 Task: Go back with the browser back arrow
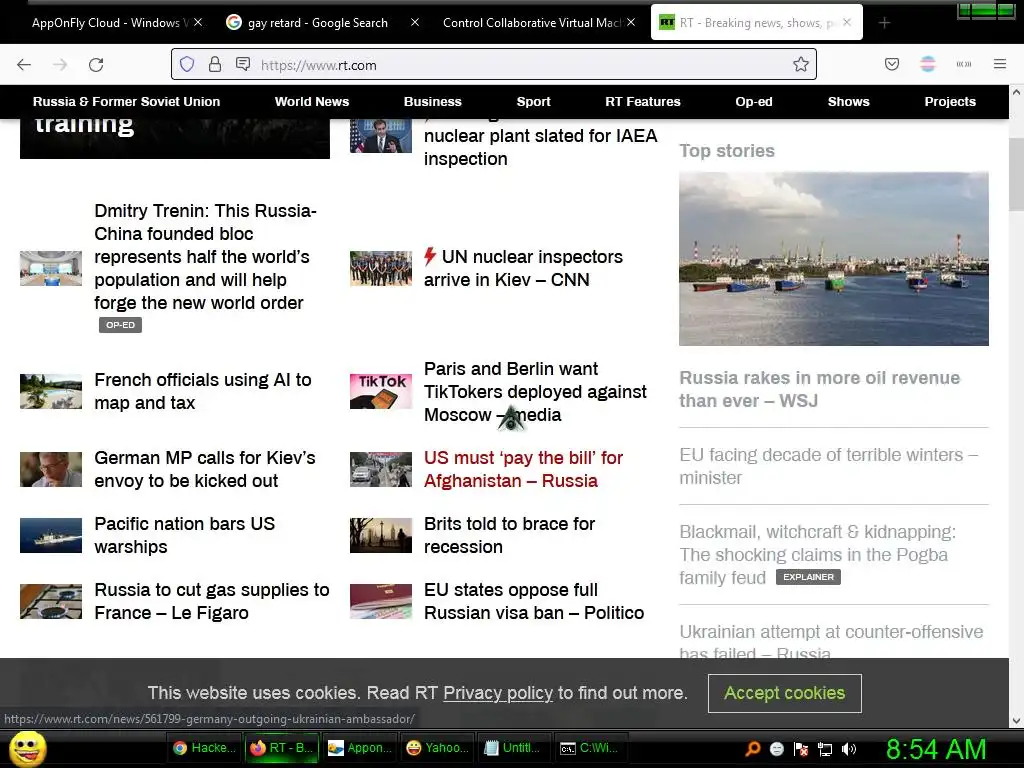coord(24,65)
